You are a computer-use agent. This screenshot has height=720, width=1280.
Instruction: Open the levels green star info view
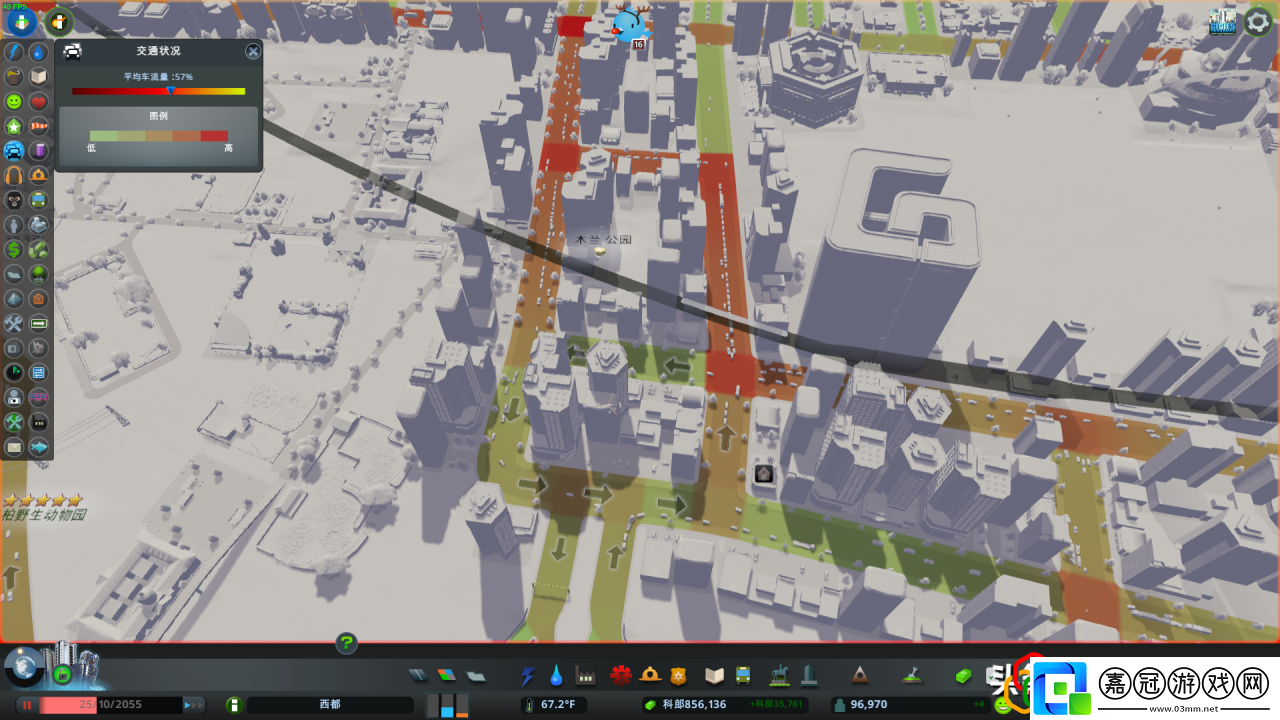pos(14,127)
